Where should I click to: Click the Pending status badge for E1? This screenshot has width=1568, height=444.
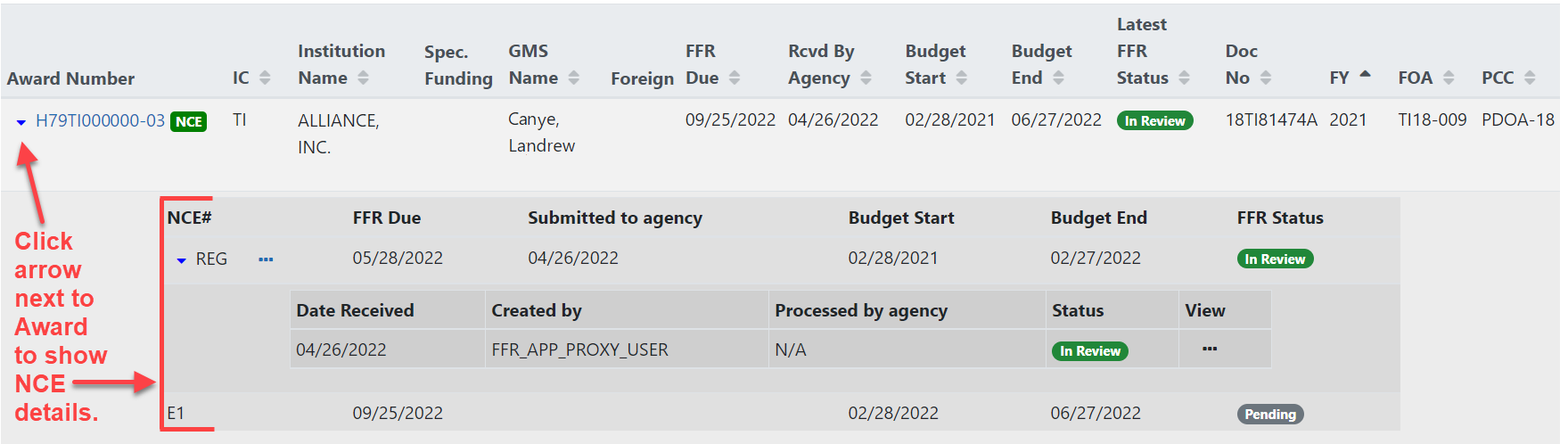point(1270,415)
